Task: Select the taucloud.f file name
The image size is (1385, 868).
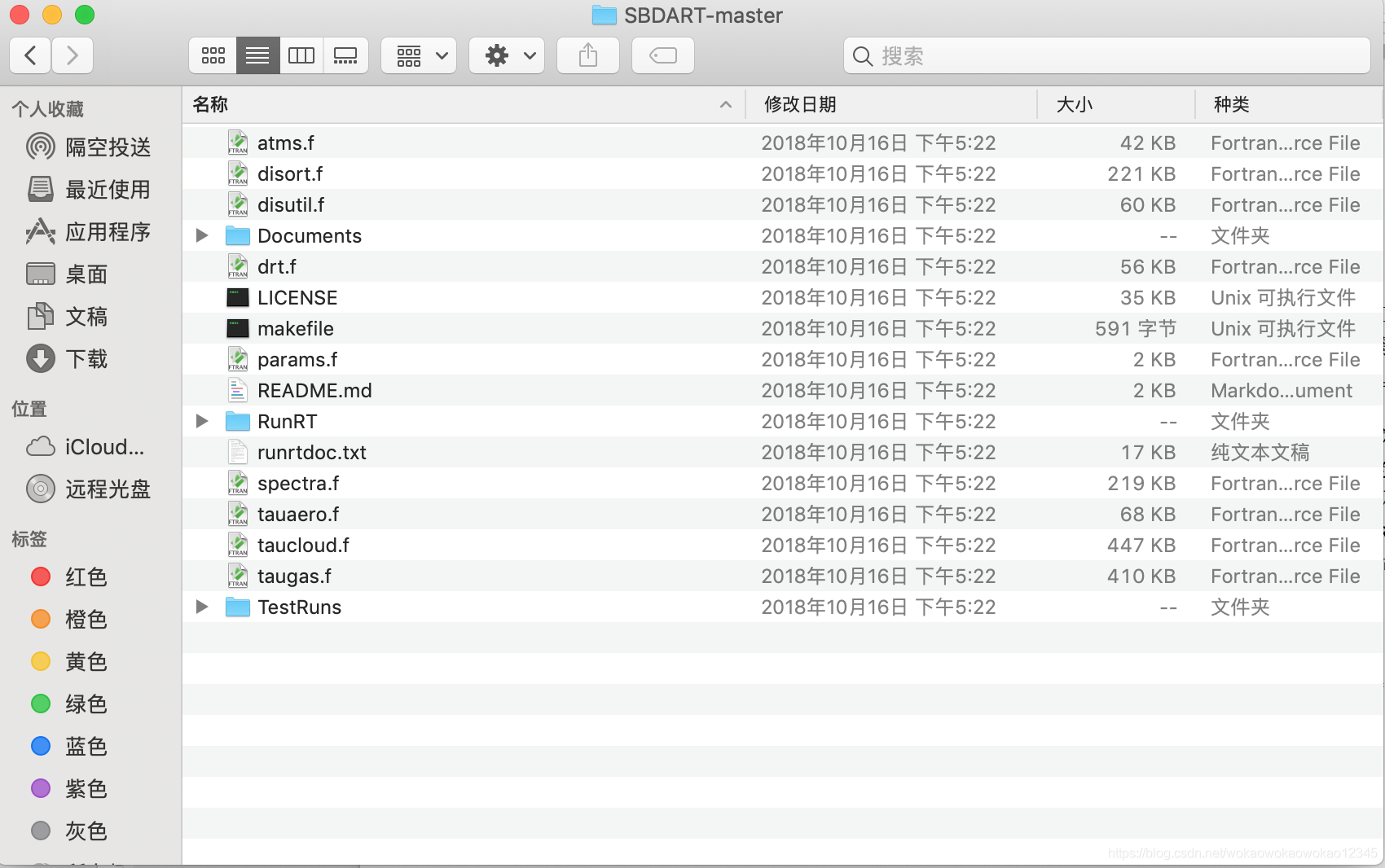Action: 303,546
